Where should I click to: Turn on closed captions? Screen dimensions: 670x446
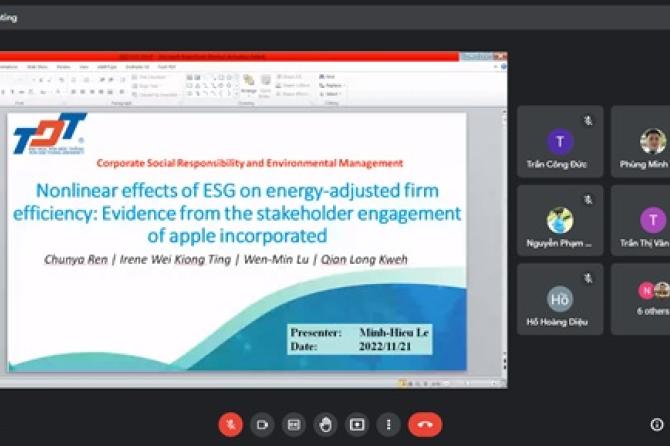(x=293, y=424)
